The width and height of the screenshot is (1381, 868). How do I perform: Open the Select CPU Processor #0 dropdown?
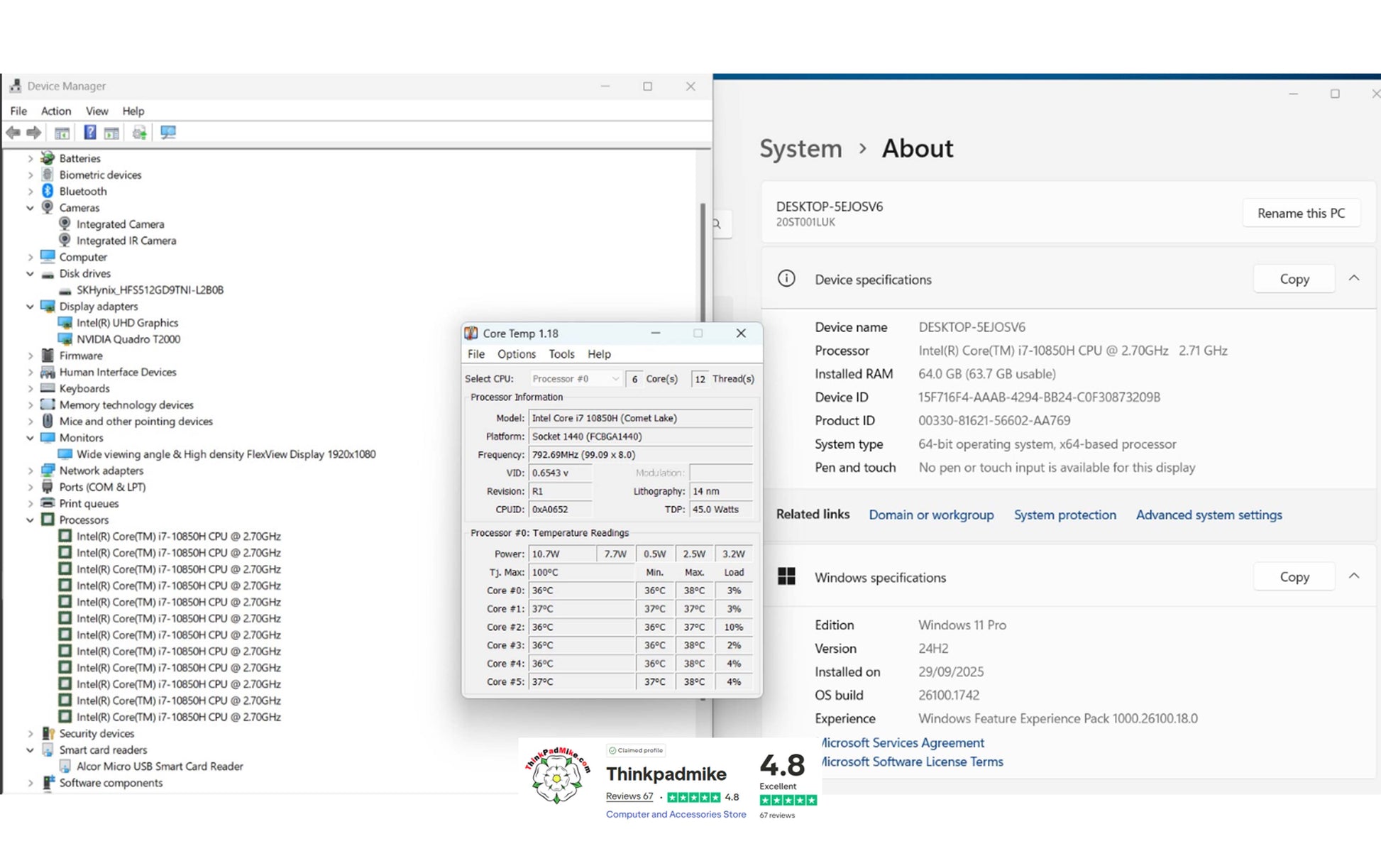576,379
